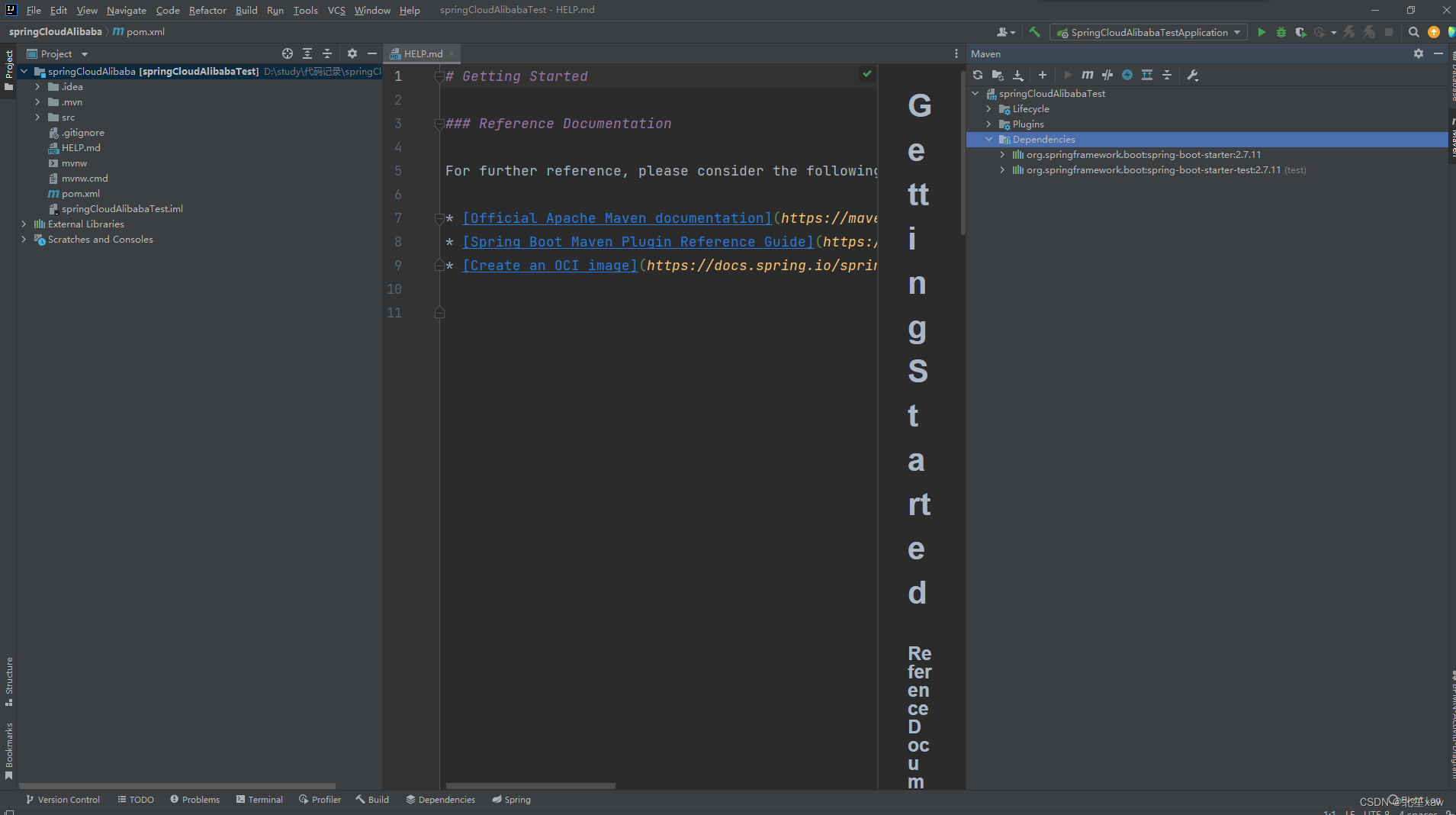Screen dimensions: 1456x815
Task: Open Problems tool window
Action: click(194, 800)
